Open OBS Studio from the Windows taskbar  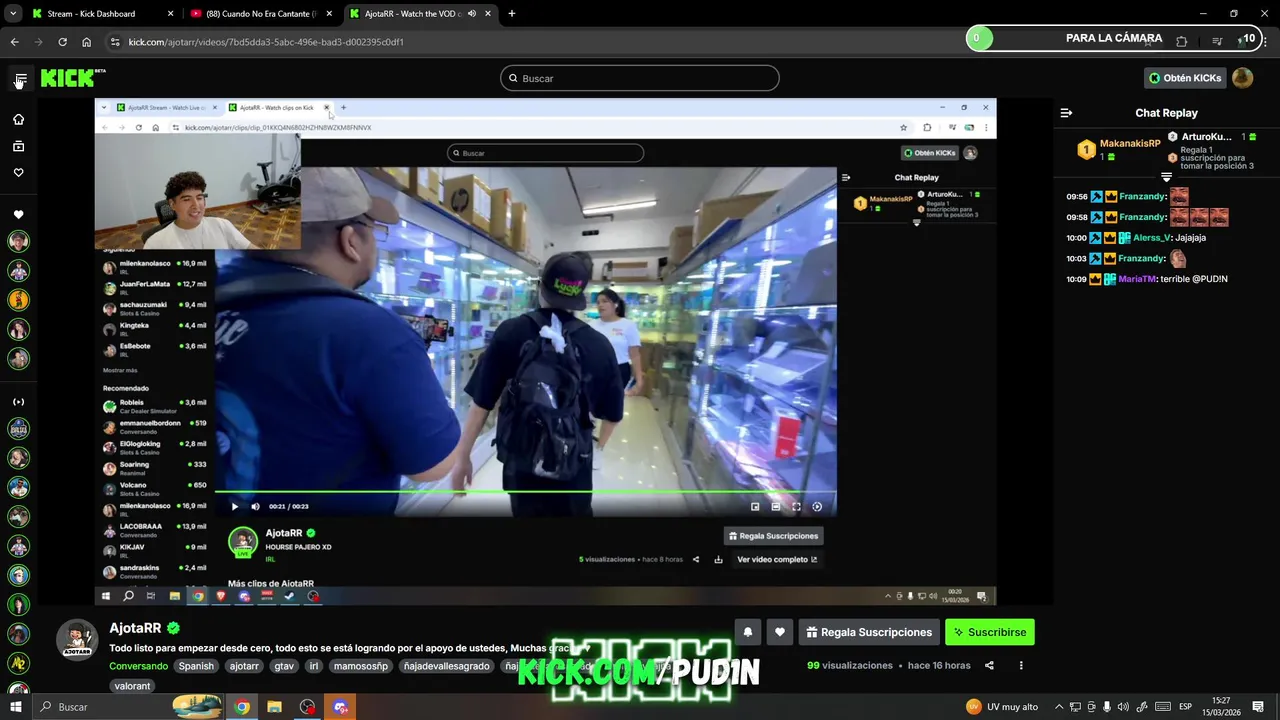pos(307,707)
